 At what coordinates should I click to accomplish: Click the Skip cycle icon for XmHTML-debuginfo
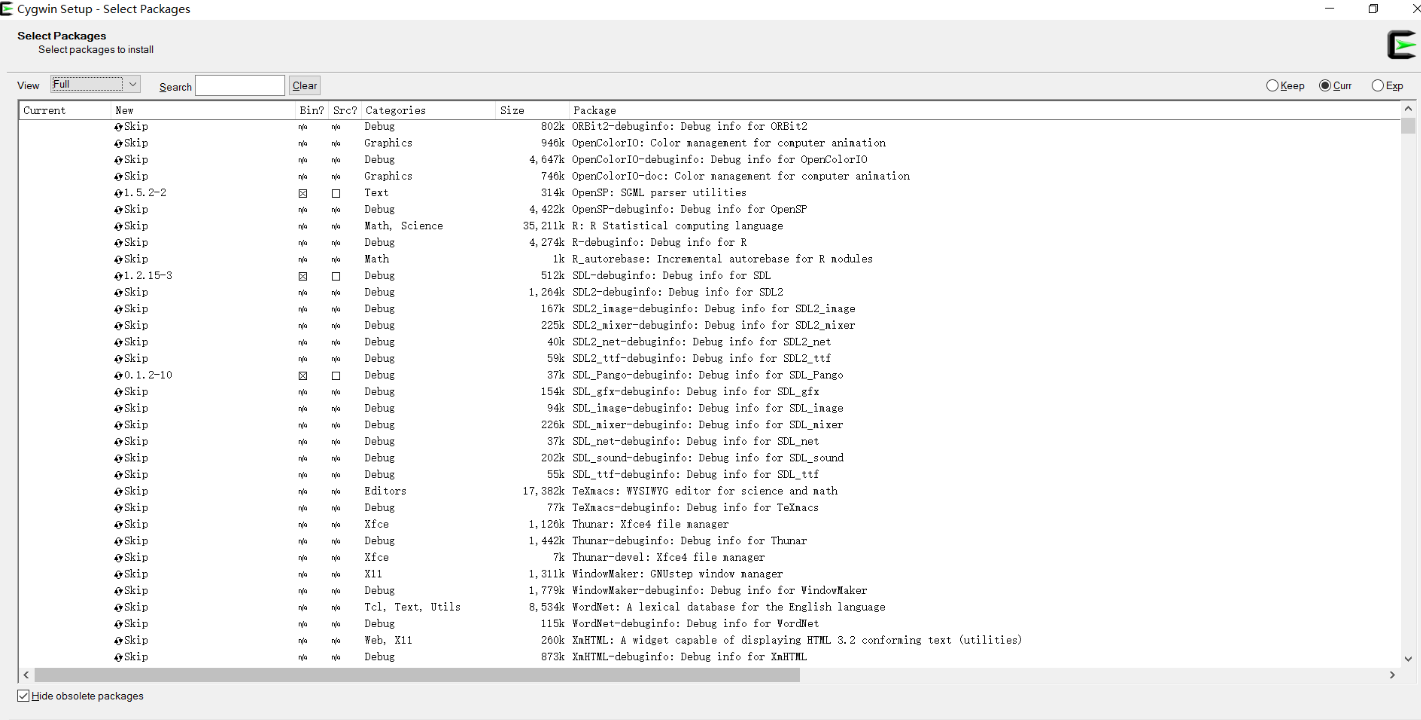(x=119, y=657)
